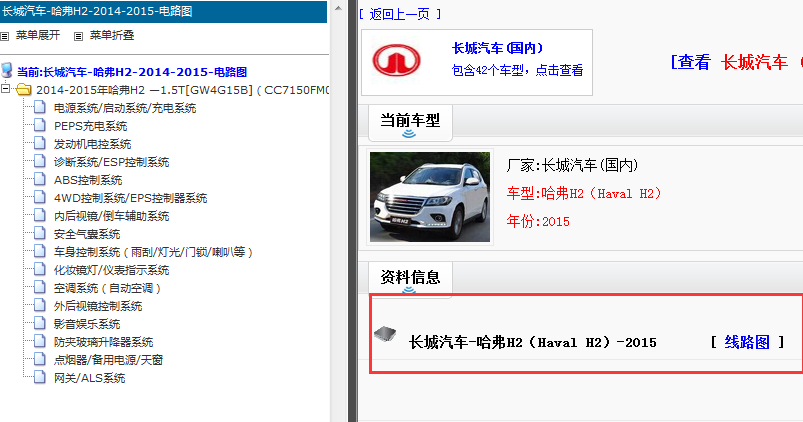Expand all menus via 菜单展开
The image size is (803, 422).
coord(38,35)
